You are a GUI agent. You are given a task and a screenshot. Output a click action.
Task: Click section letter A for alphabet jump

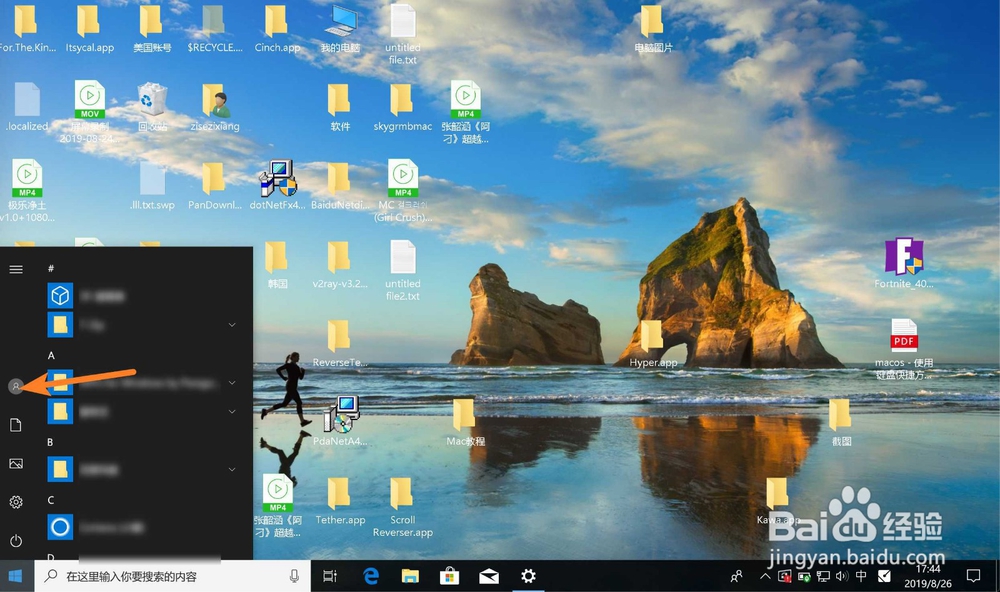tap(51, 355)
